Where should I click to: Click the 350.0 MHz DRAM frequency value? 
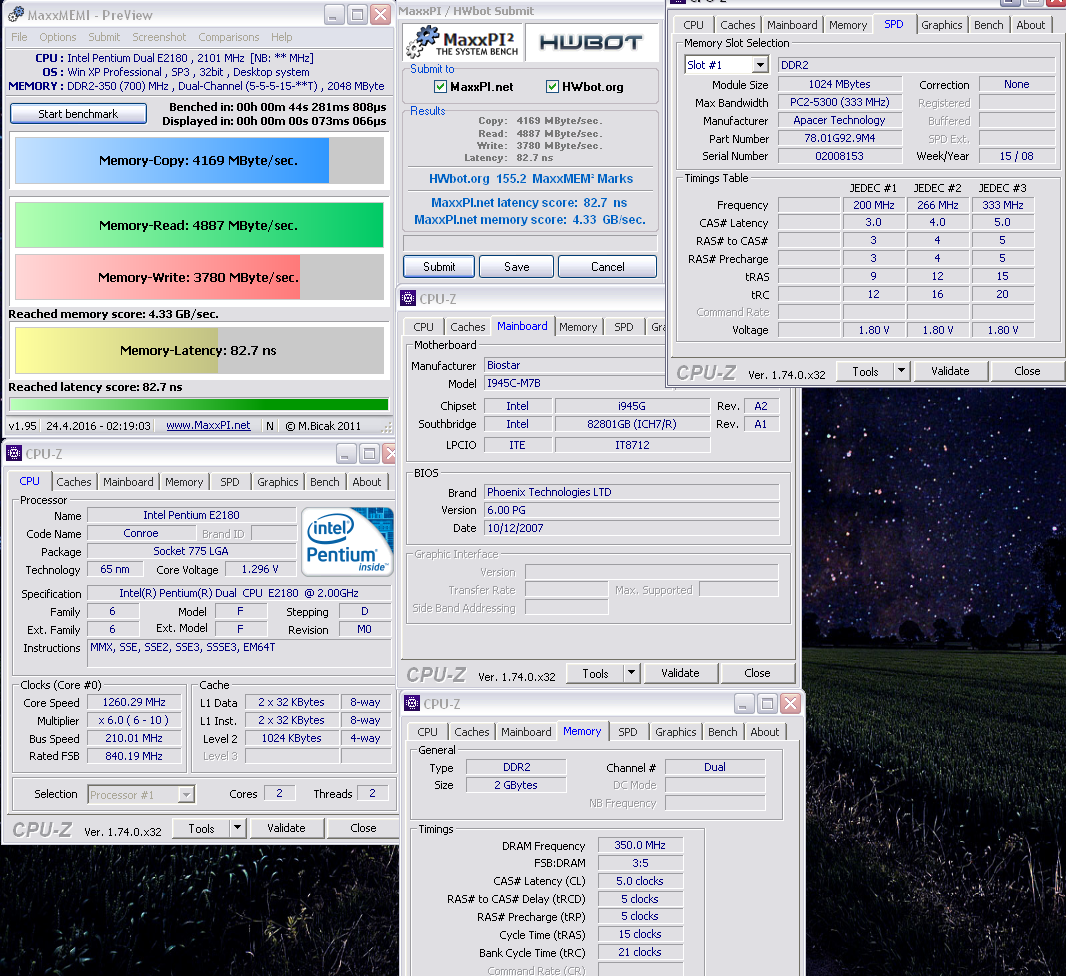(x=640, y=845)
